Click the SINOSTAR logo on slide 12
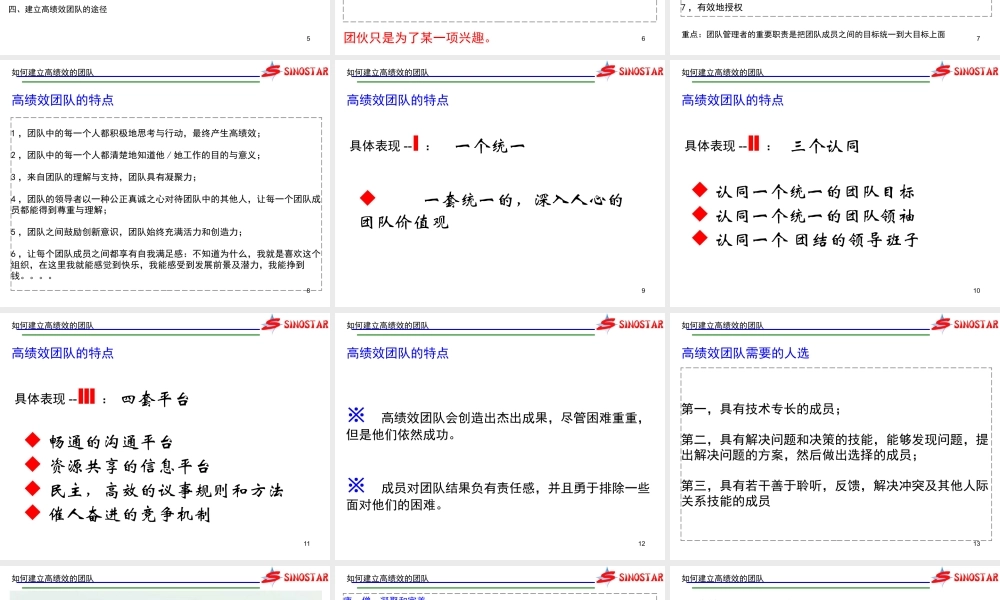1000x600 pixels. click(630, 323)
